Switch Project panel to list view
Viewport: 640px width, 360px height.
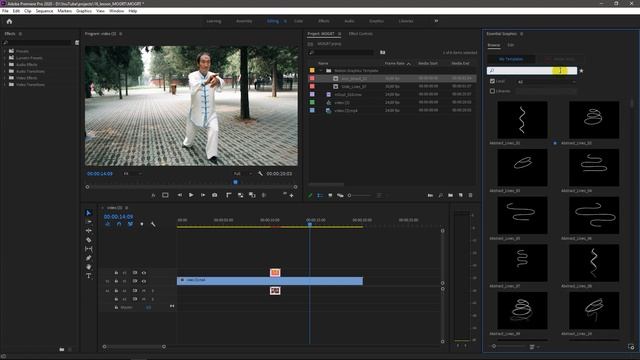point(320,196)
